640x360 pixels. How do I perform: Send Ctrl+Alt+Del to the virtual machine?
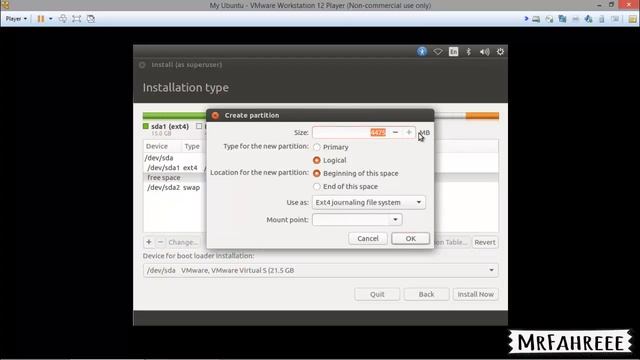click(63, 19)
